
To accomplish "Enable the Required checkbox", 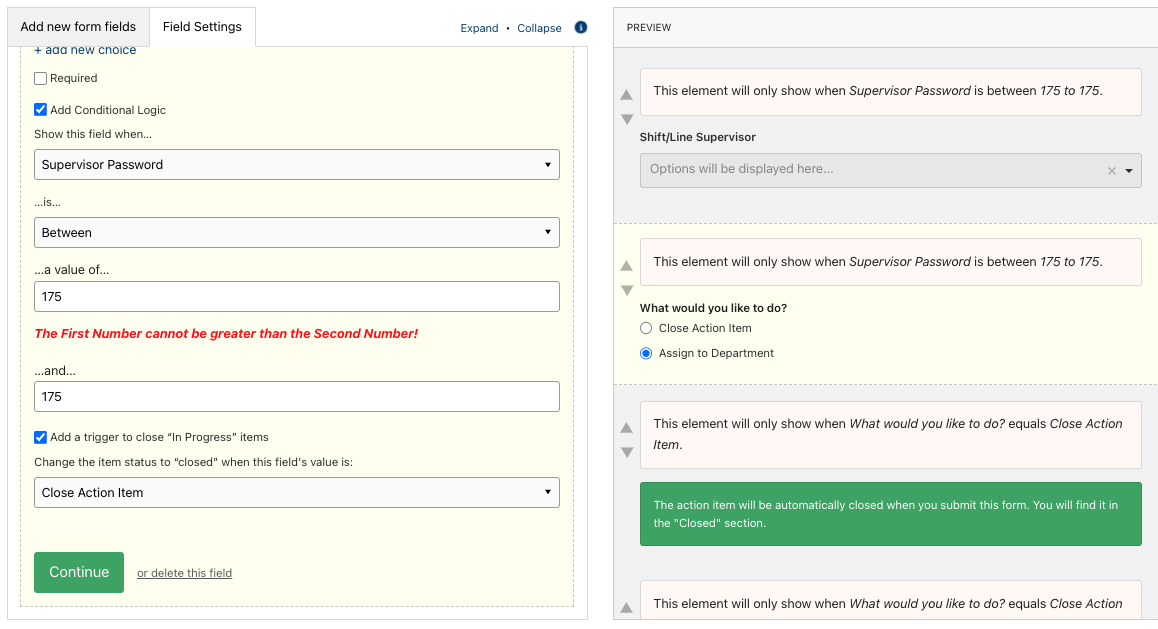I will 40,77.
